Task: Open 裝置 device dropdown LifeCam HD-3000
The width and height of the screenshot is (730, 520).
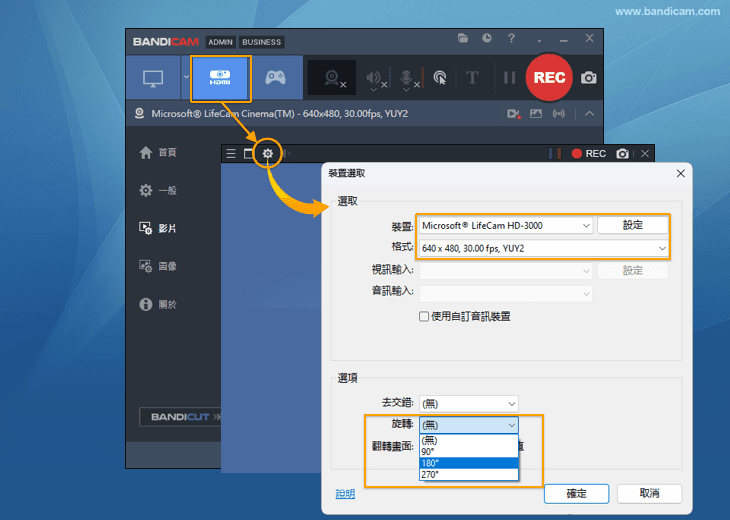Action: pyautogui.click(x=506, y=226)
